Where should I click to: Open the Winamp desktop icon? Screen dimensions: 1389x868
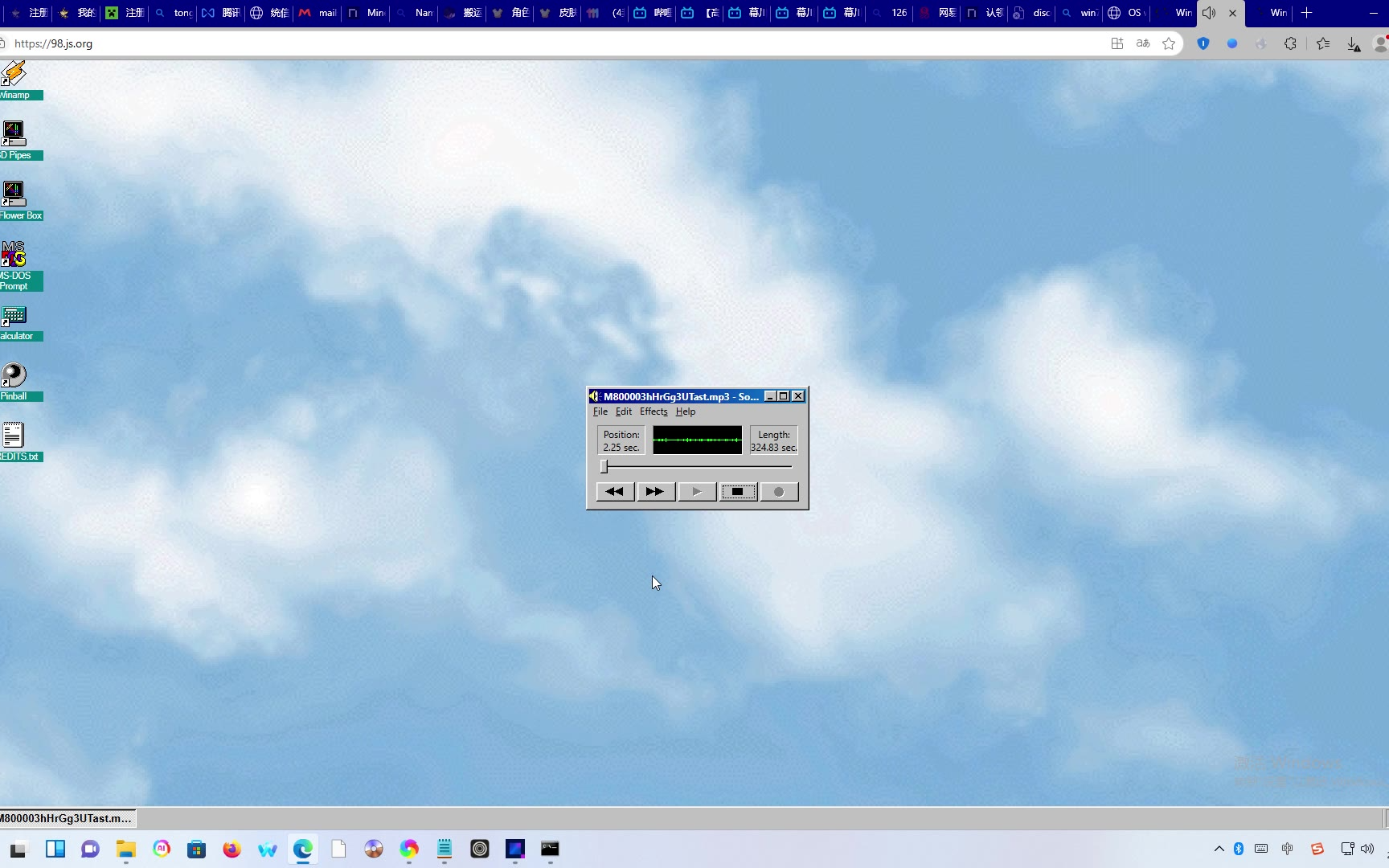pyautogui.click(x=14, y=75)
